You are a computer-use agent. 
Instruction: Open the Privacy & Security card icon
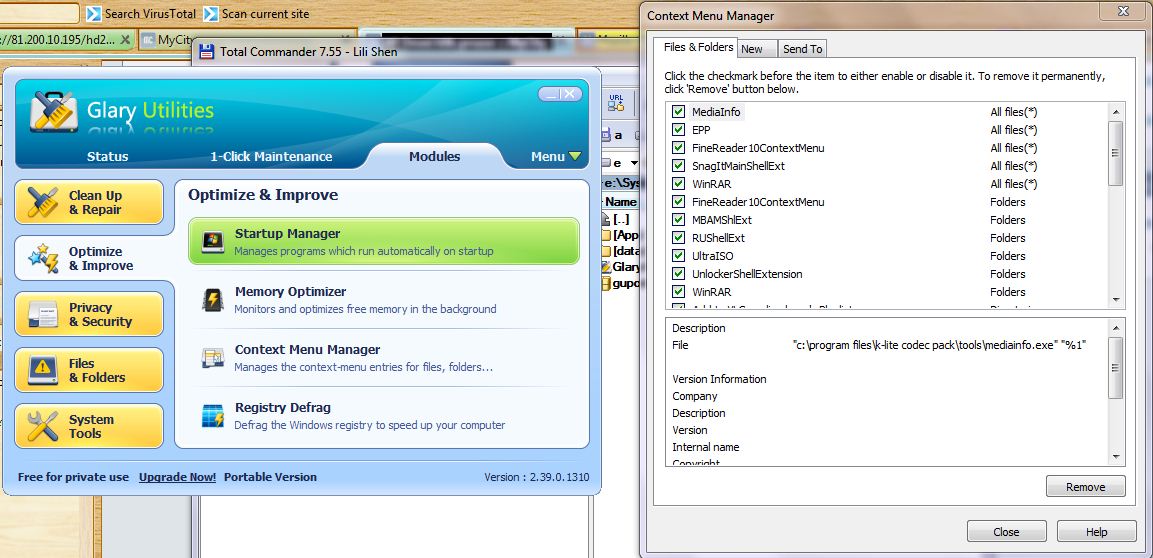point(43,314)
